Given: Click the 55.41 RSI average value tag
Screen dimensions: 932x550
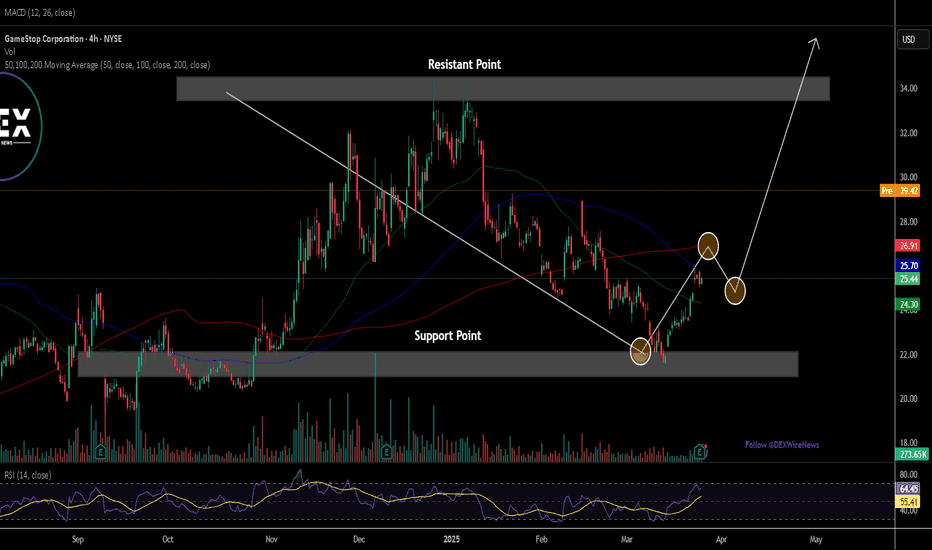Looking at the screenshot, I should 908,502.
